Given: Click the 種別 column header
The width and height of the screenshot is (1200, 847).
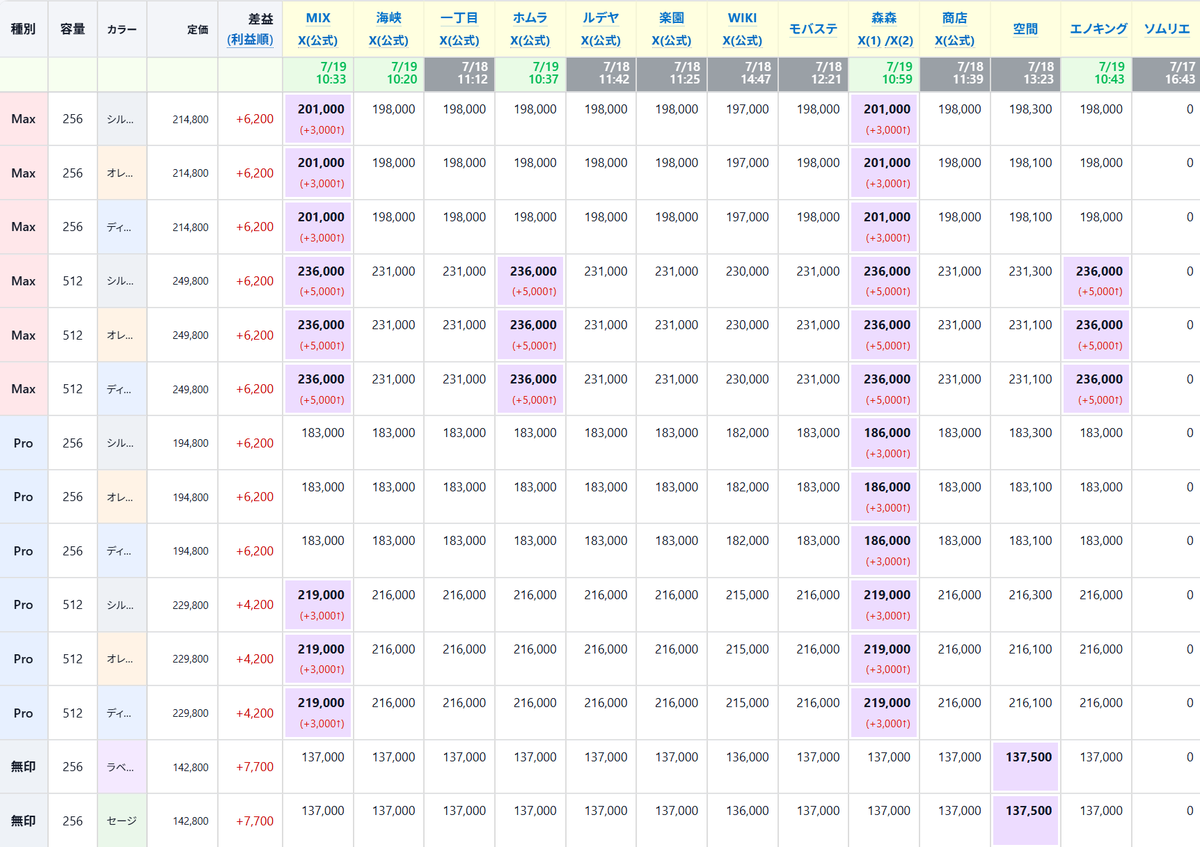Looking at the screenshot, I should [24, 29].
